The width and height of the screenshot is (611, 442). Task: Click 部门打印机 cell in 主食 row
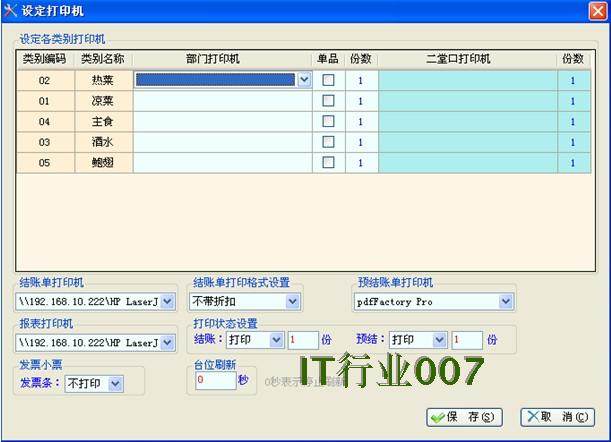click(x=223, y=122)
